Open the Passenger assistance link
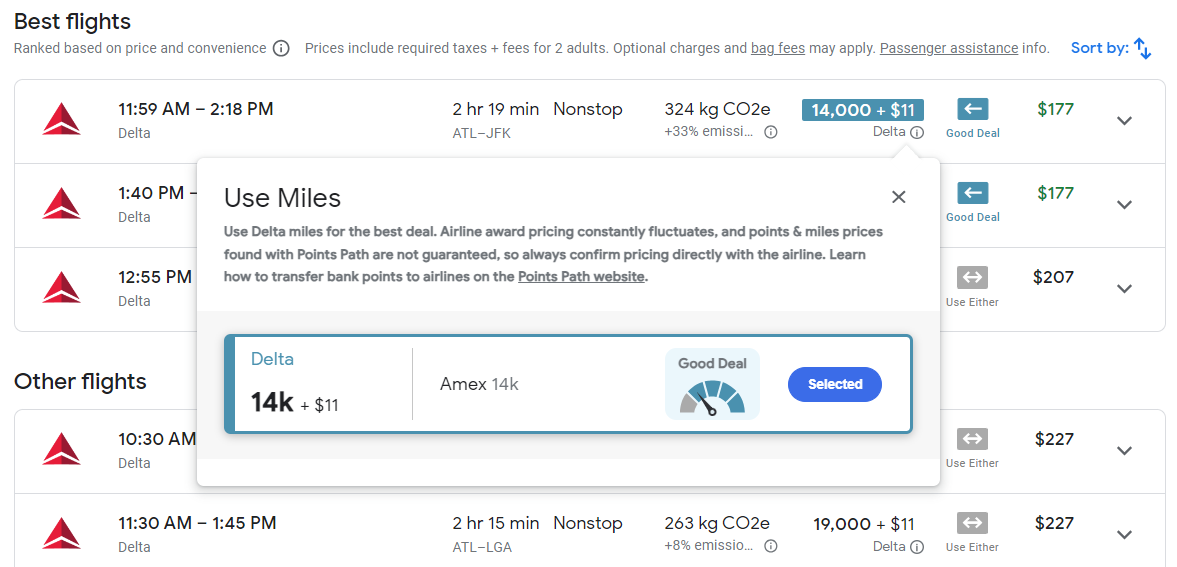 click(948, 48)
